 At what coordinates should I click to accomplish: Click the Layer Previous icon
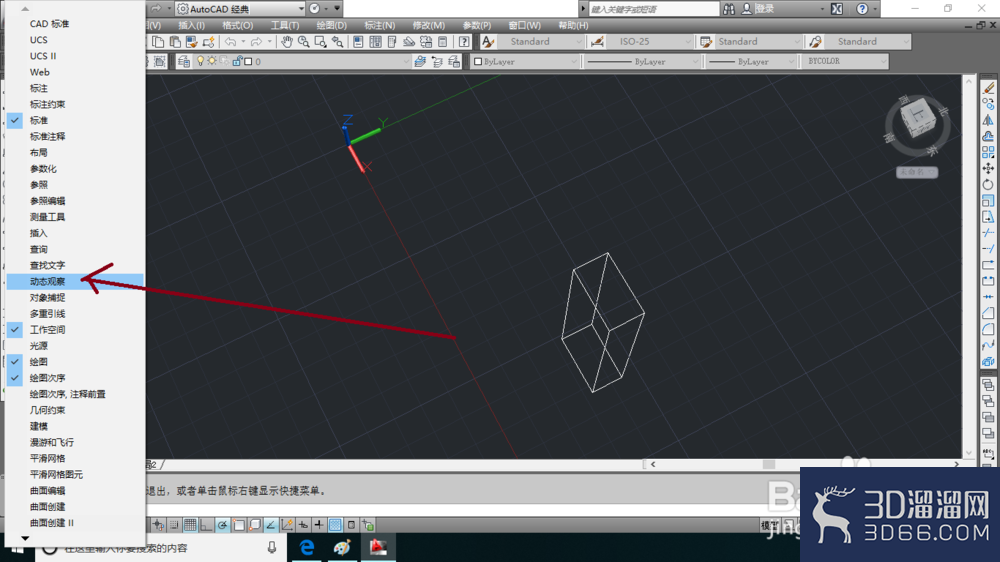(x=437, y=62)
